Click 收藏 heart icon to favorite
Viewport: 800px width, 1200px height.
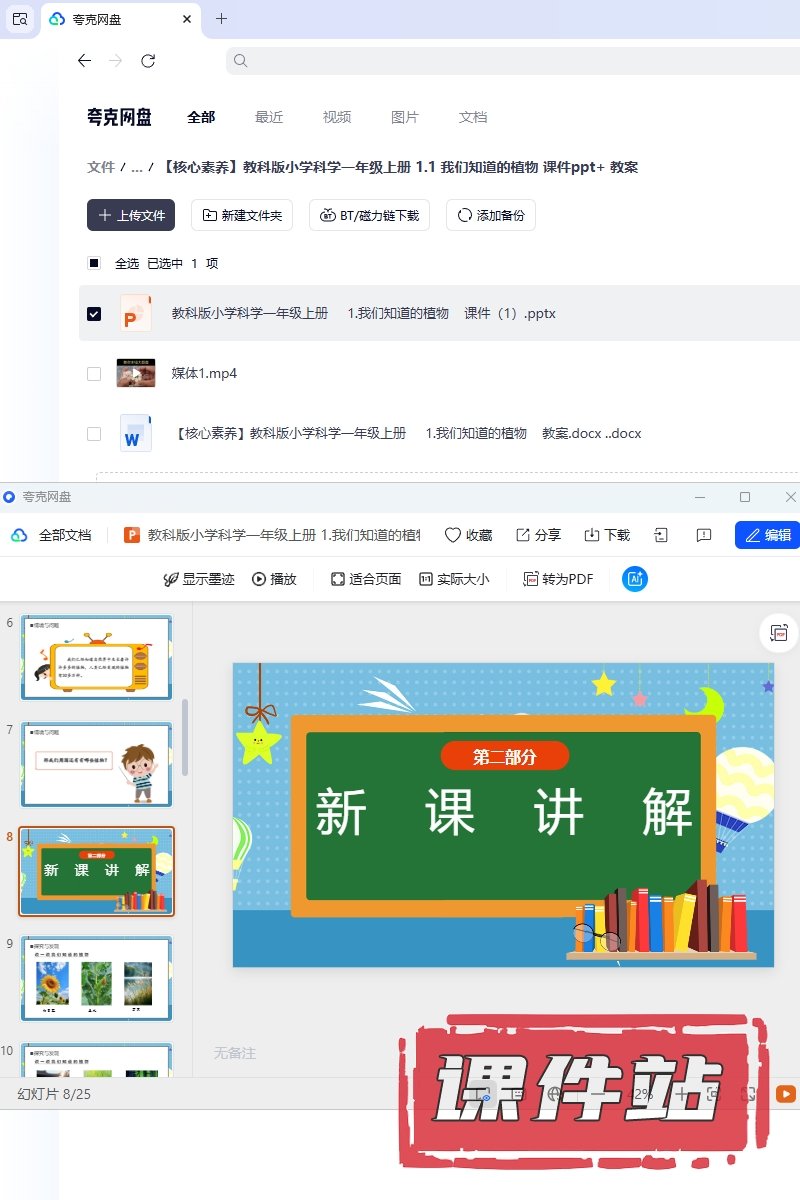click(468, 535)
